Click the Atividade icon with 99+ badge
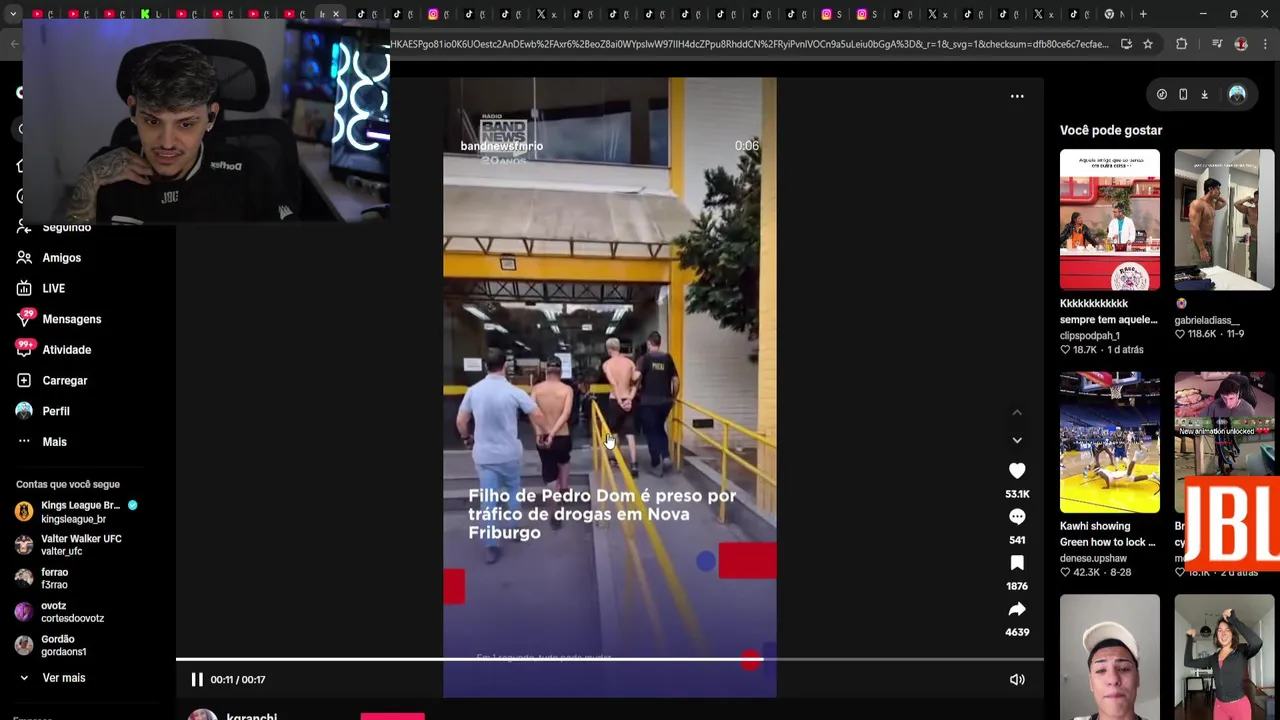 [x=25, y=349]
